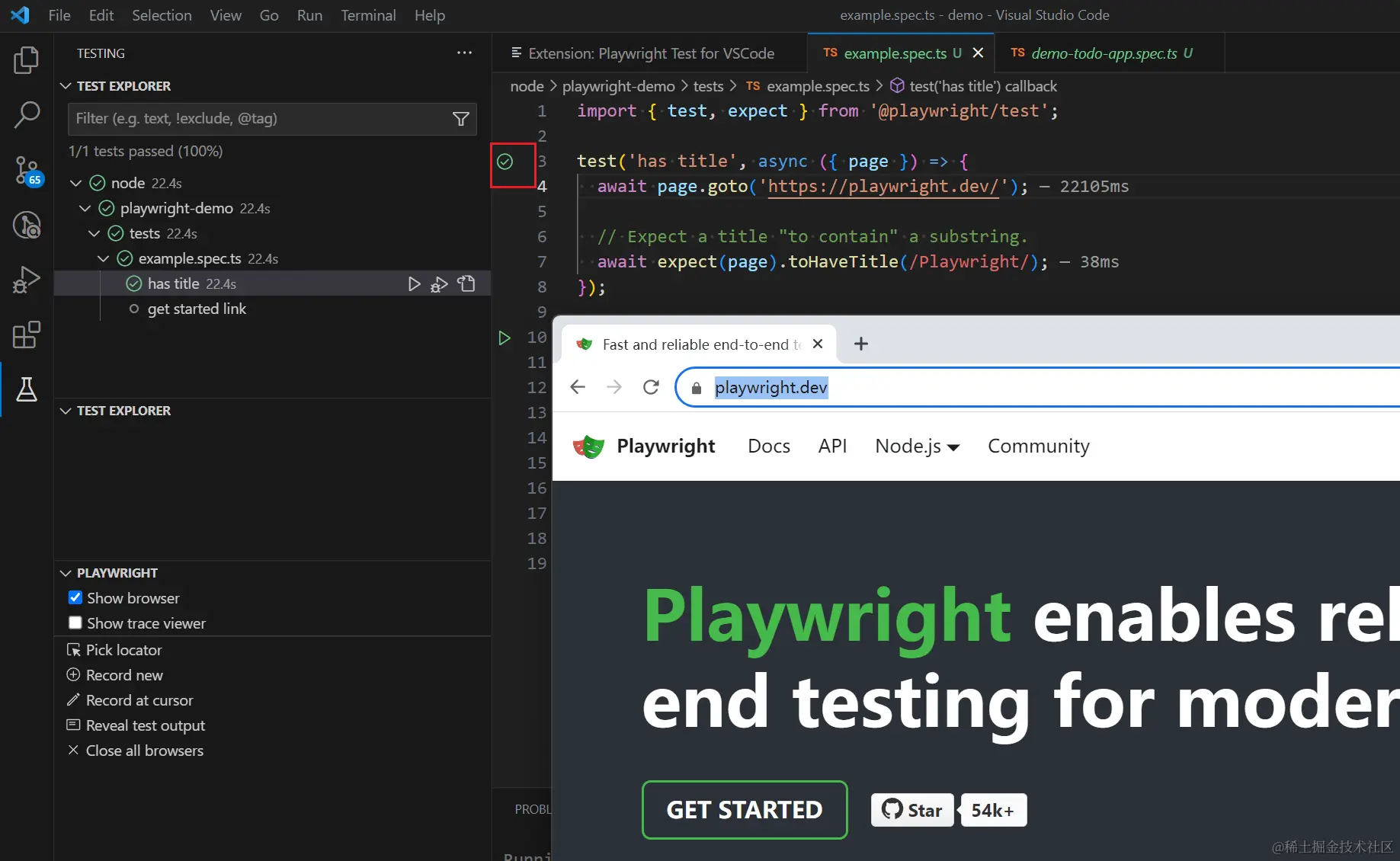Run test from gutter on line 10
This screenshot has width=1400, height=861.
pyautogui.click(x=505, y=338)
